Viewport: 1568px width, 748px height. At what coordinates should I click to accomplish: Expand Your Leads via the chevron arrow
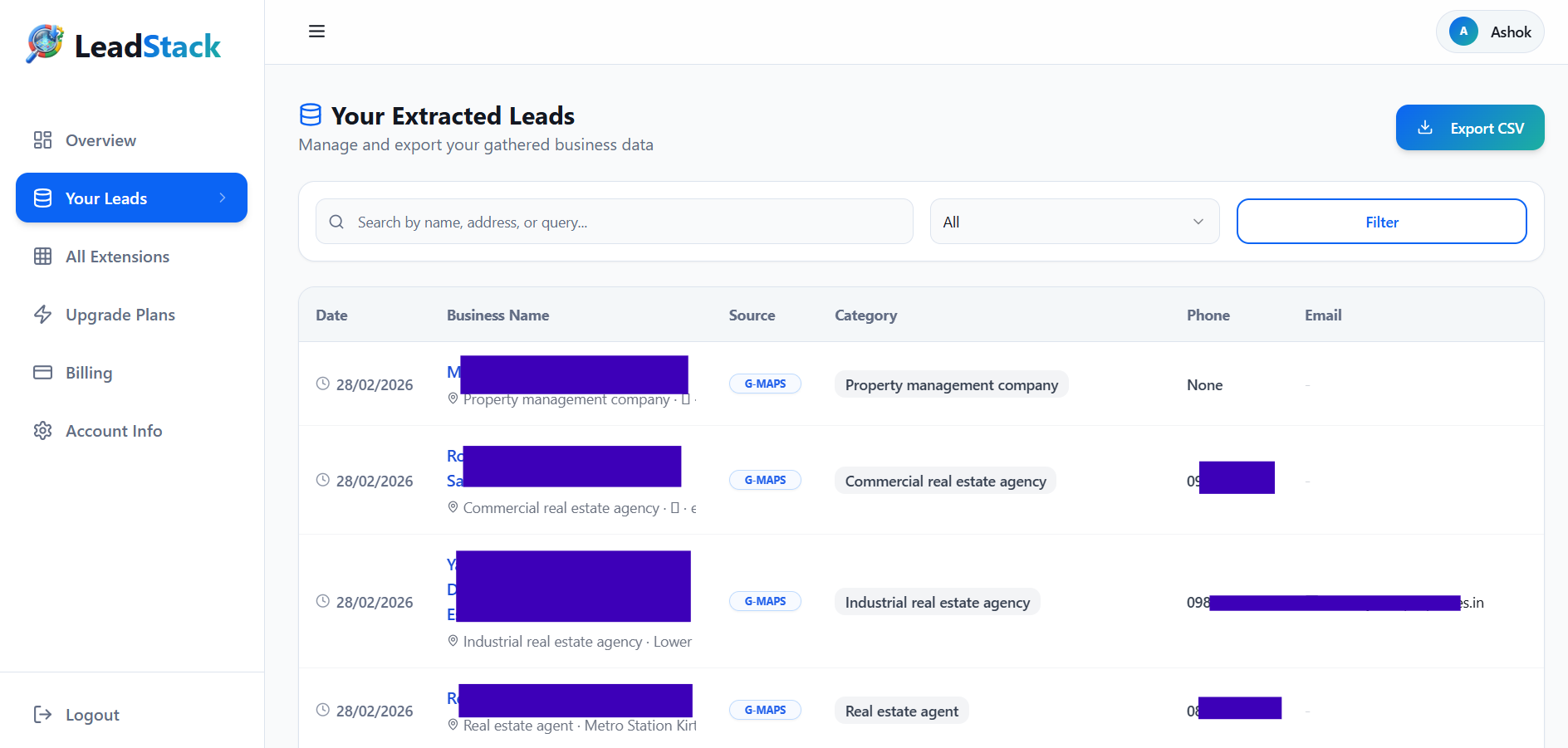point(221,198)
